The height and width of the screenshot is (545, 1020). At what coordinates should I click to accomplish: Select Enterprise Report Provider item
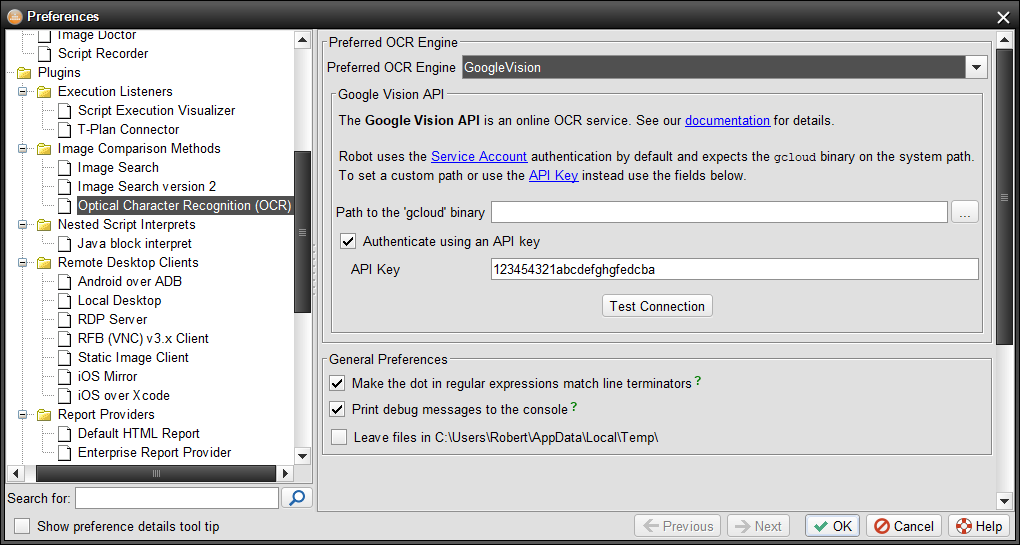click(154, 453)
